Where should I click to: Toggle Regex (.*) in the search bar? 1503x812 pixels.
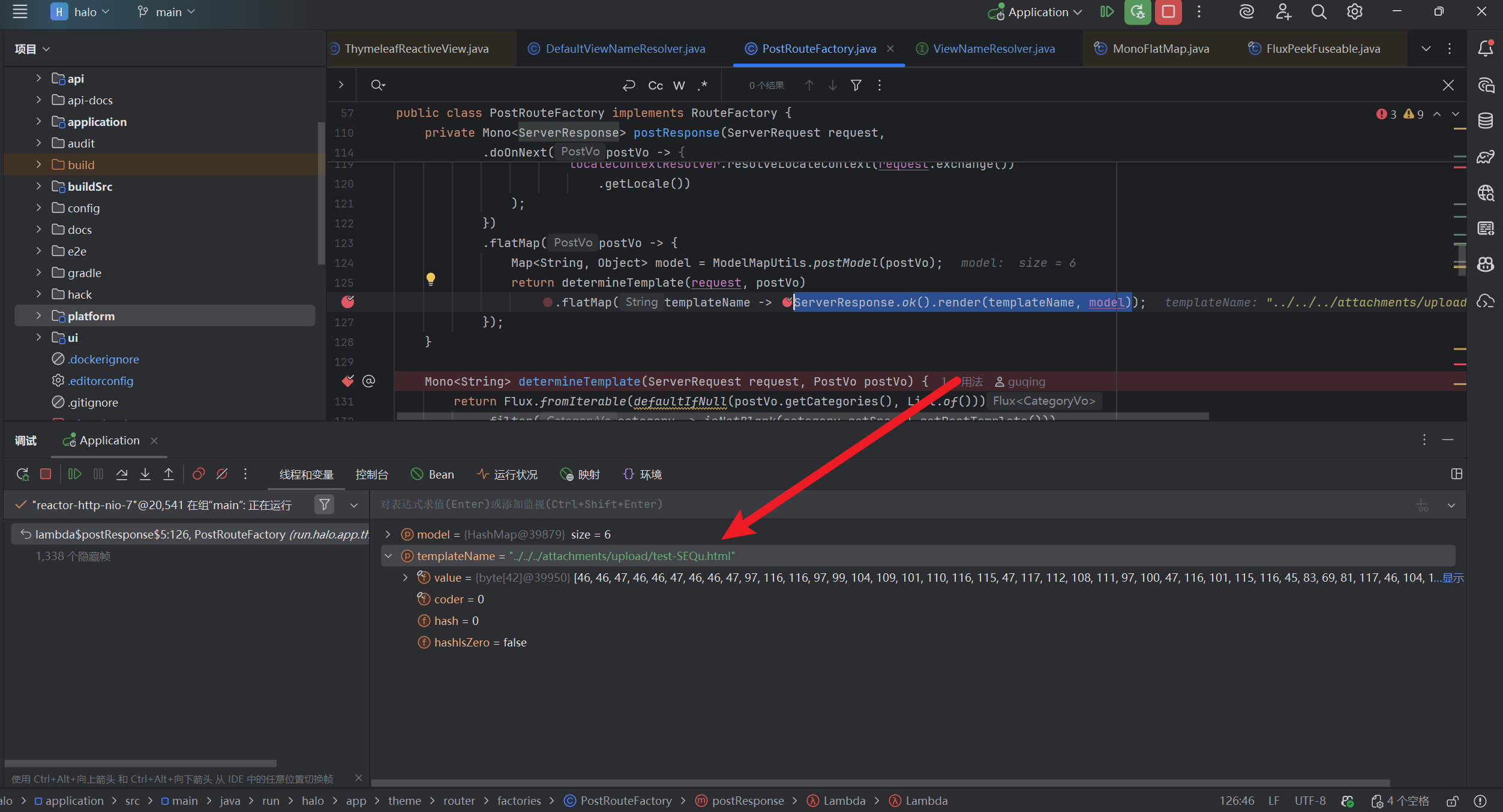click(x=703, y=86)
